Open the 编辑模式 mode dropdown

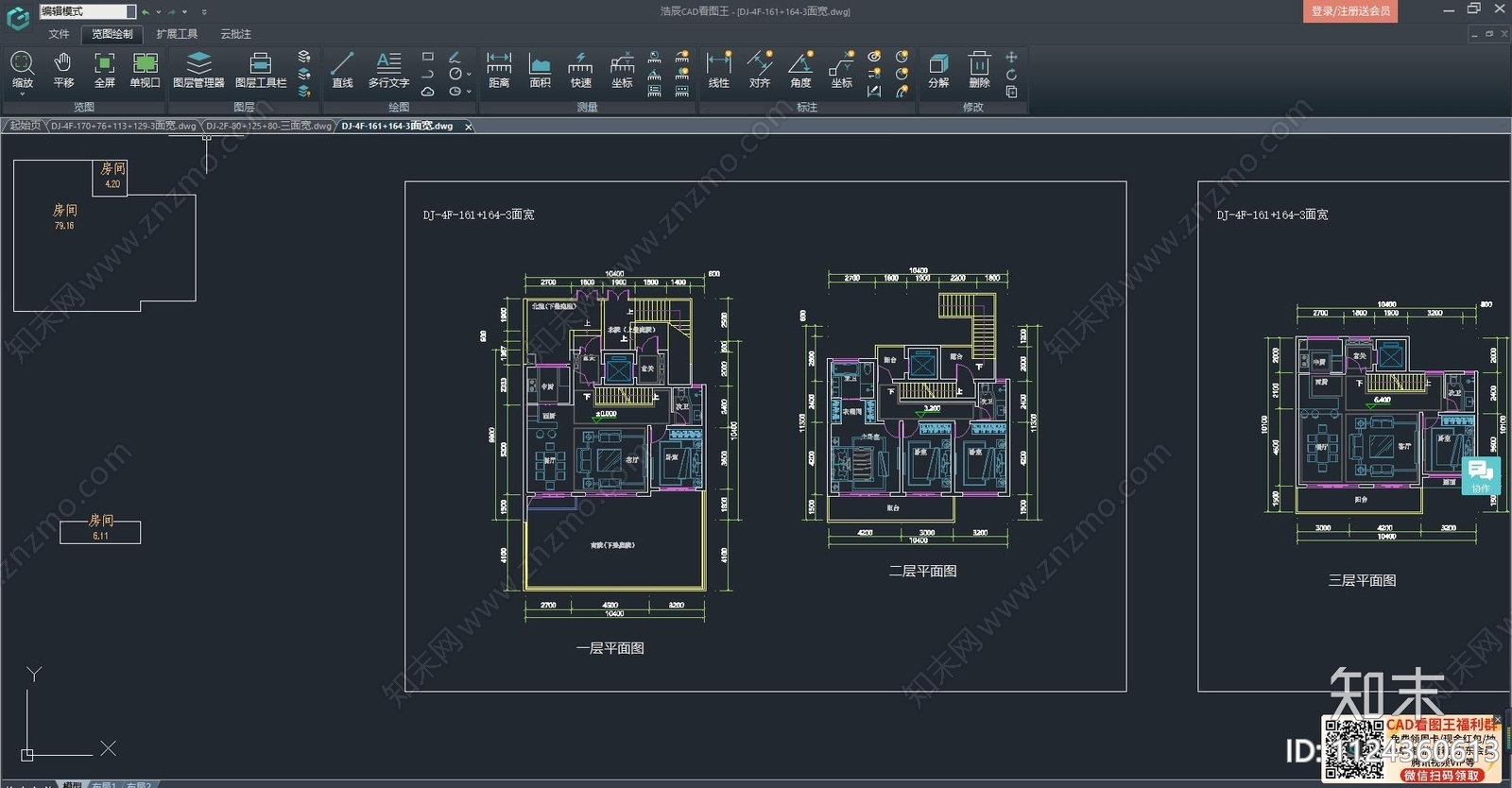(88, 11)
